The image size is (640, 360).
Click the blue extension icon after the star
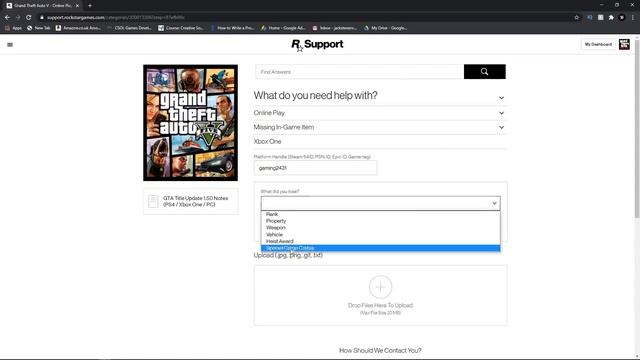[589, 18]
